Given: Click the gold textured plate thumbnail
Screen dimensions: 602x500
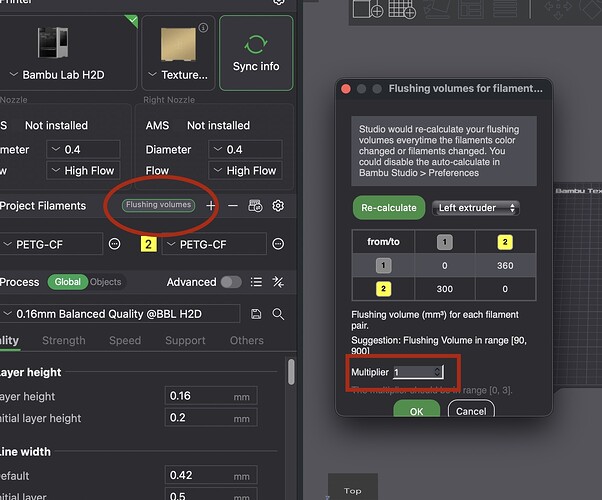Looking at the screenshot, I should (x=179, y=45).
